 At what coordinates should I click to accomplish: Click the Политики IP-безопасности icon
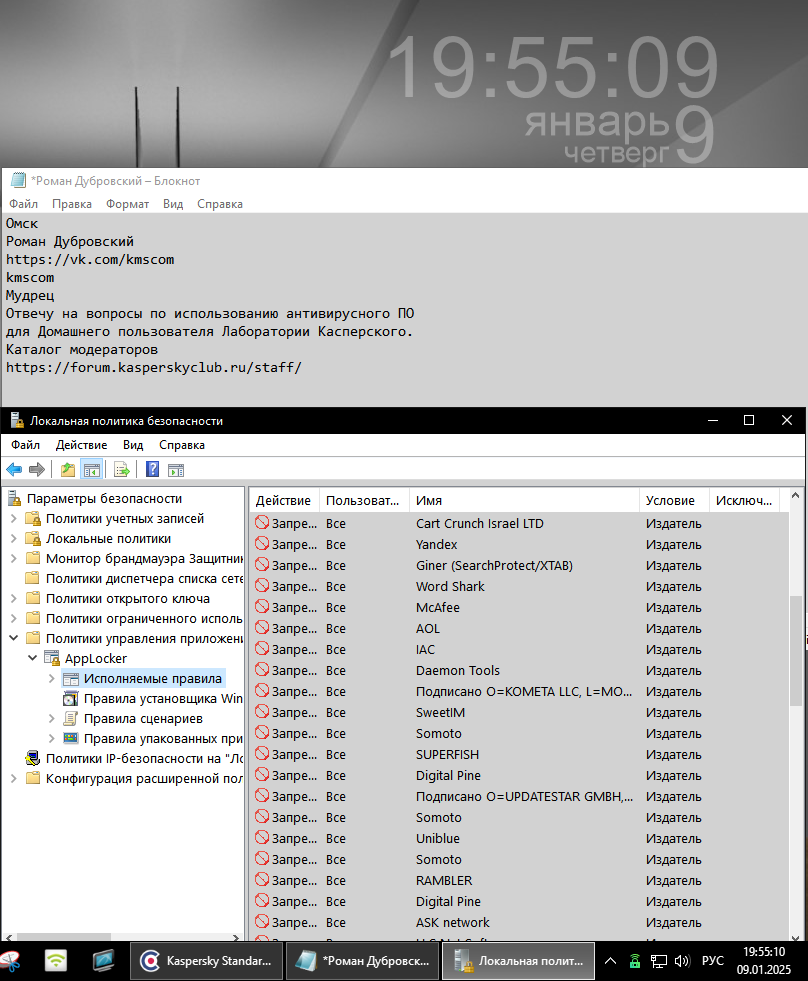click(x=33, y=758)
